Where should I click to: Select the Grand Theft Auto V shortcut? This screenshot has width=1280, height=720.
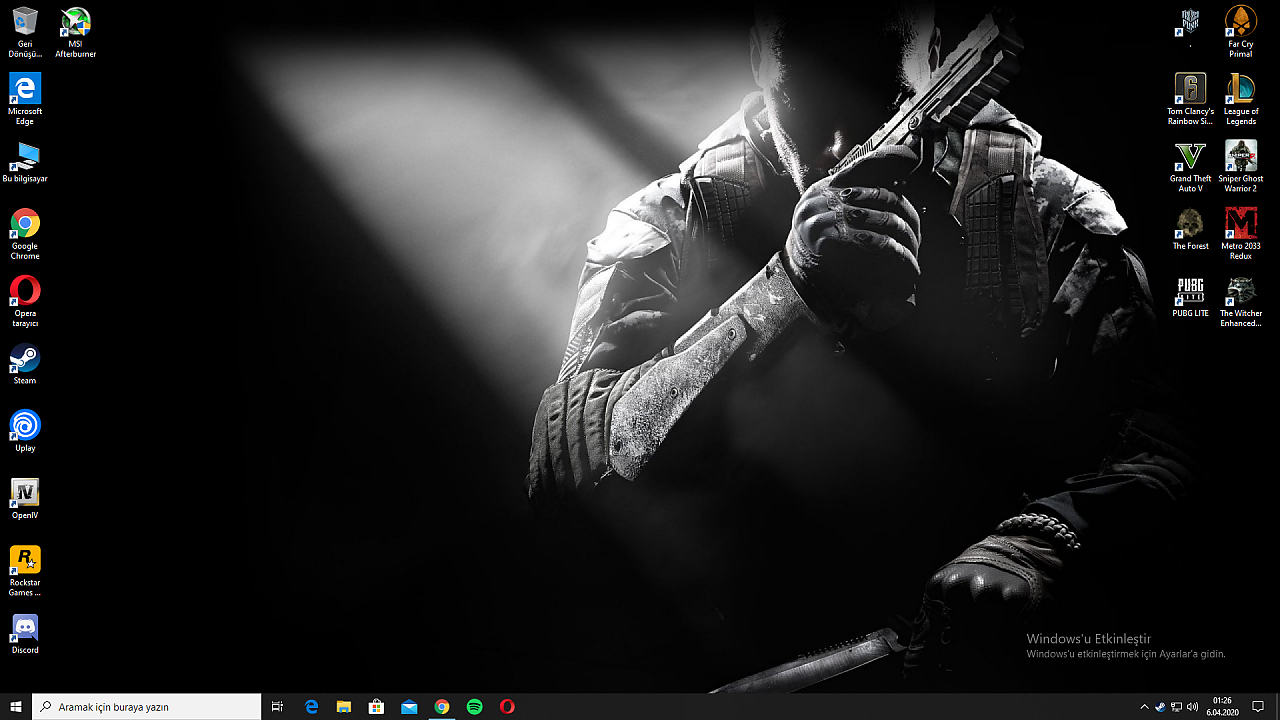click(1190, 166)
